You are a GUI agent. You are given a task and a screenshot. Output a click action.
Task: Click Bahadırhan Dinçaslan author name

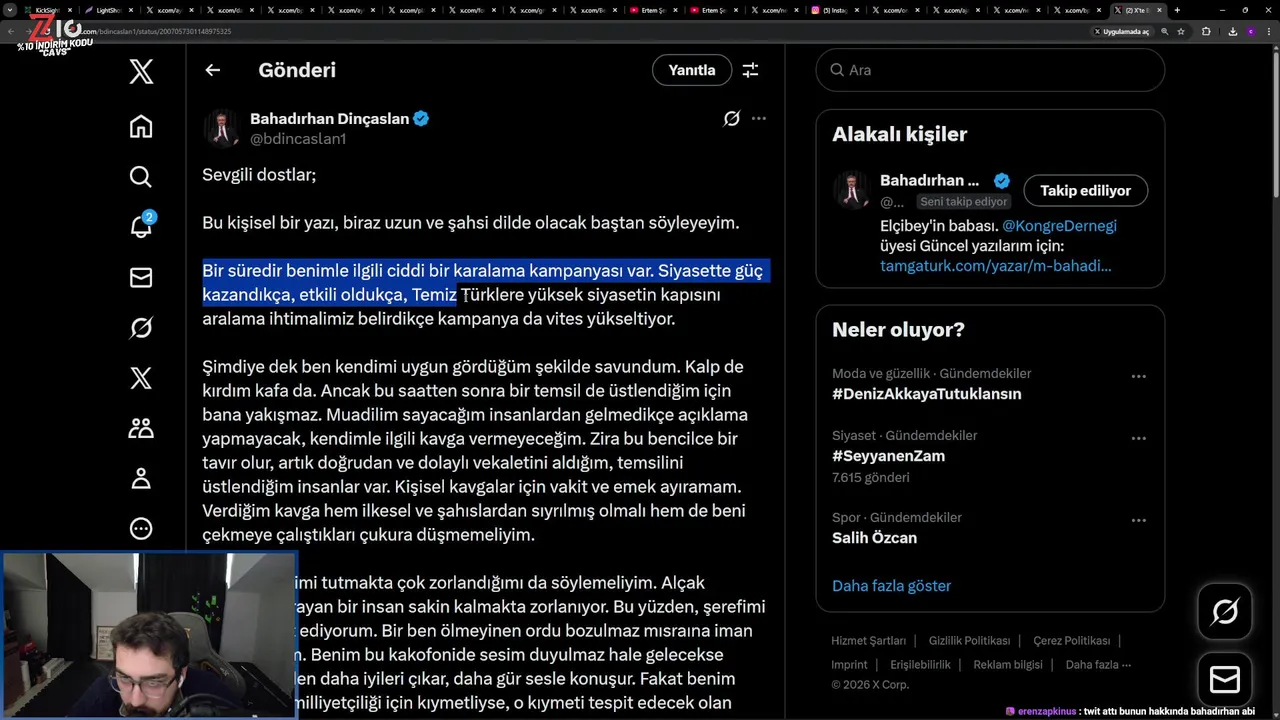pyautogui.click(x=329, y=119)
